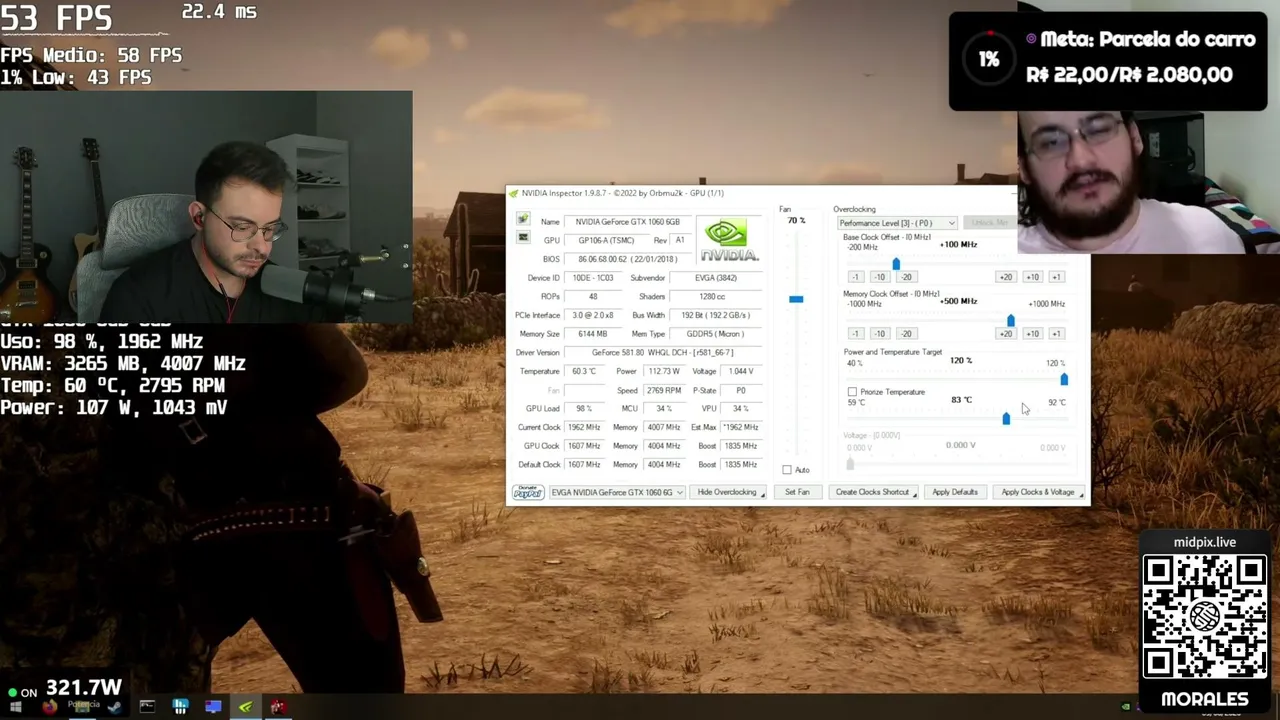Click the Bus Width value 192 Bit
The image size is (1280, 720).
click(715, 315)
